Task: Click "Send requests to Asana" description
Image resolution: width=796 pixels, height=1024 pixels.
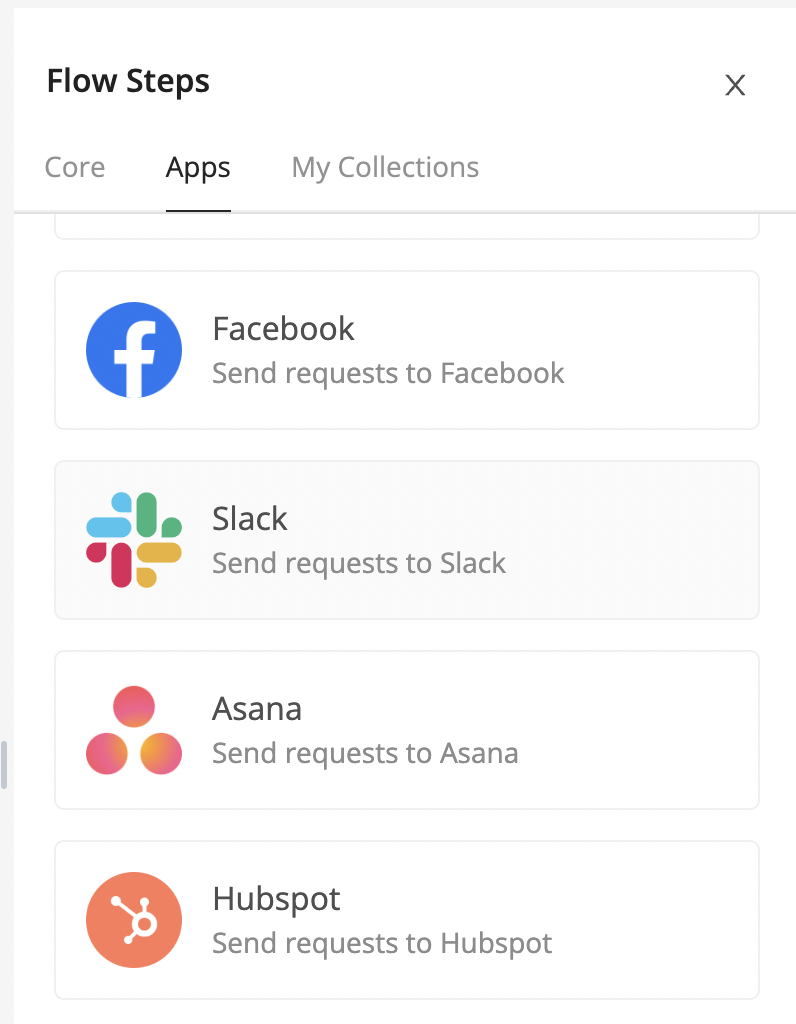Action: [365, 754]
